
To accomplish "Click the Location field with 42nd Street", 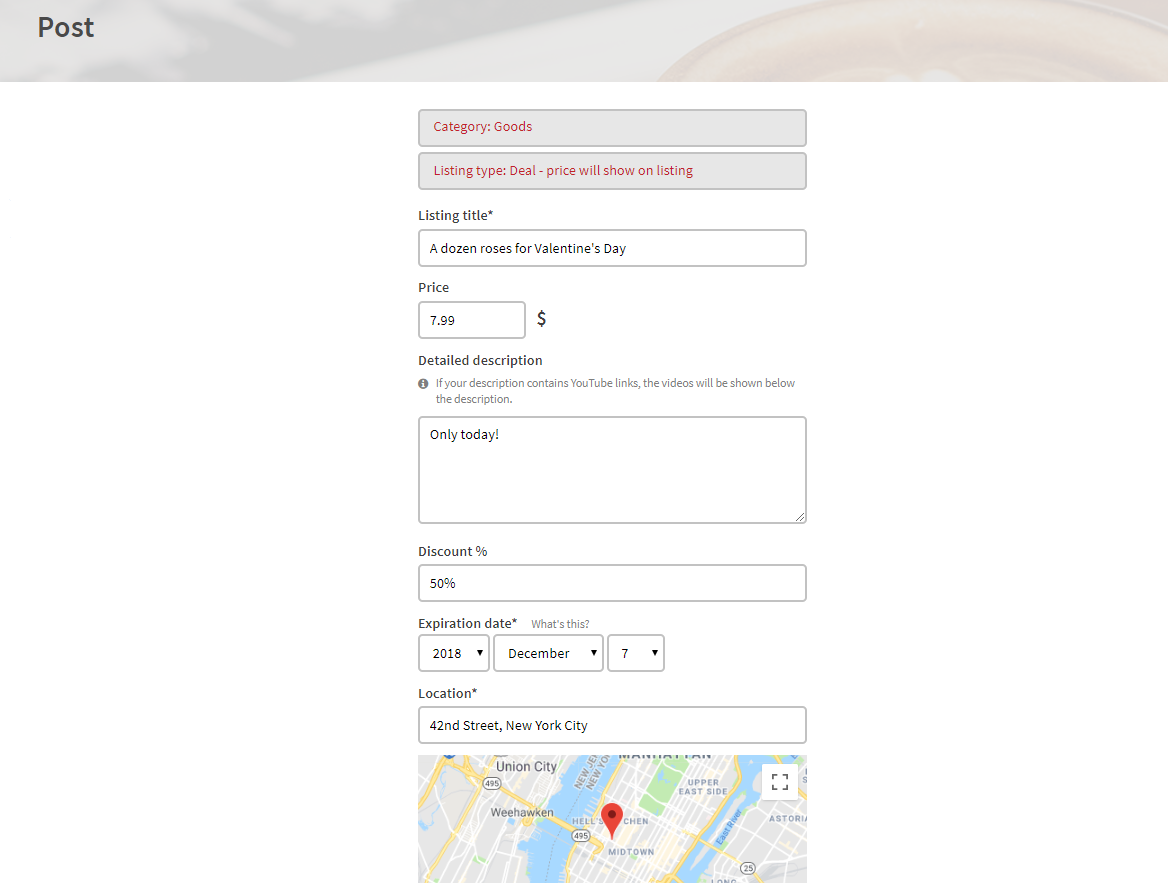I will click(x=612, y=725).
